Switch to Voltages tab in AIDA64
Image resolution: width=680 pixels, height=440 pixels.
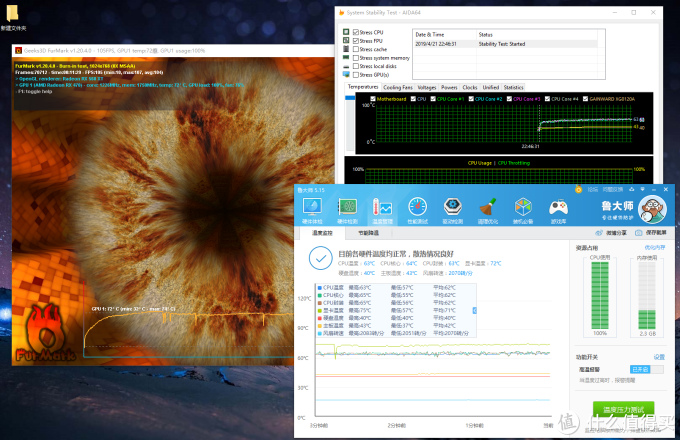pyautogui.click(x=427, y=88)
